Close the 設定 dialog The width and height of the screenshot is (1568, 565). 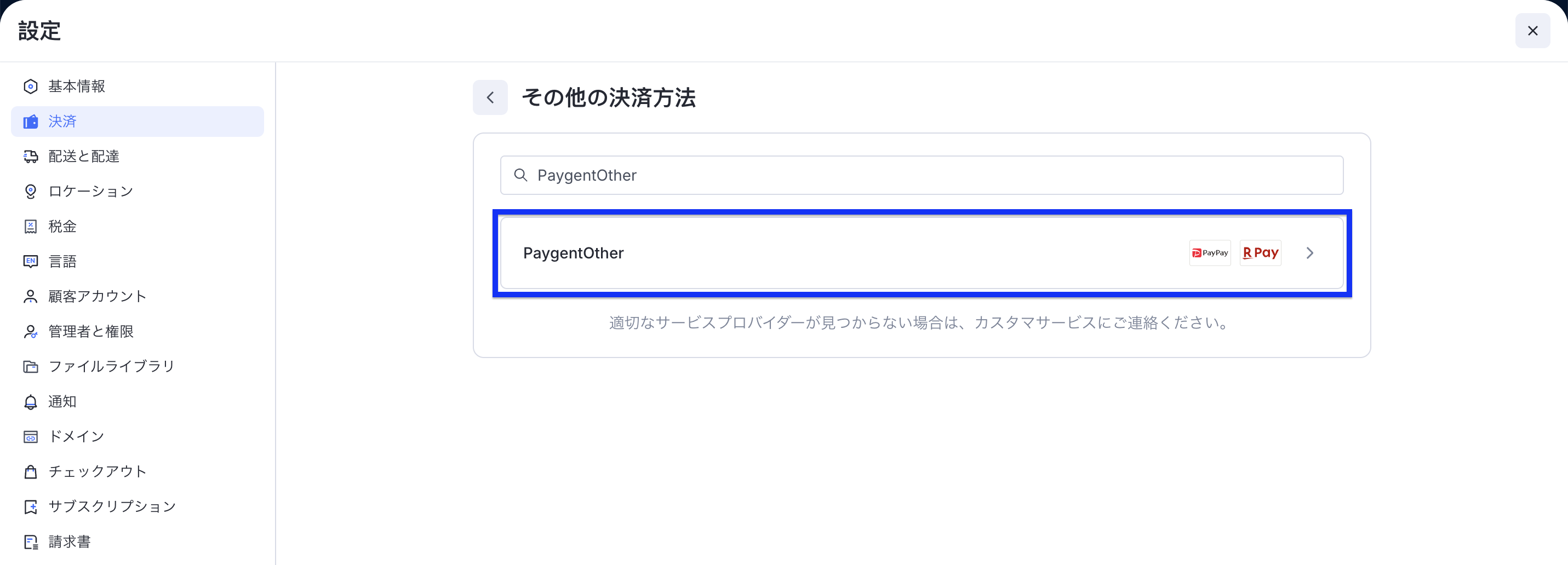click(1532, 31)
